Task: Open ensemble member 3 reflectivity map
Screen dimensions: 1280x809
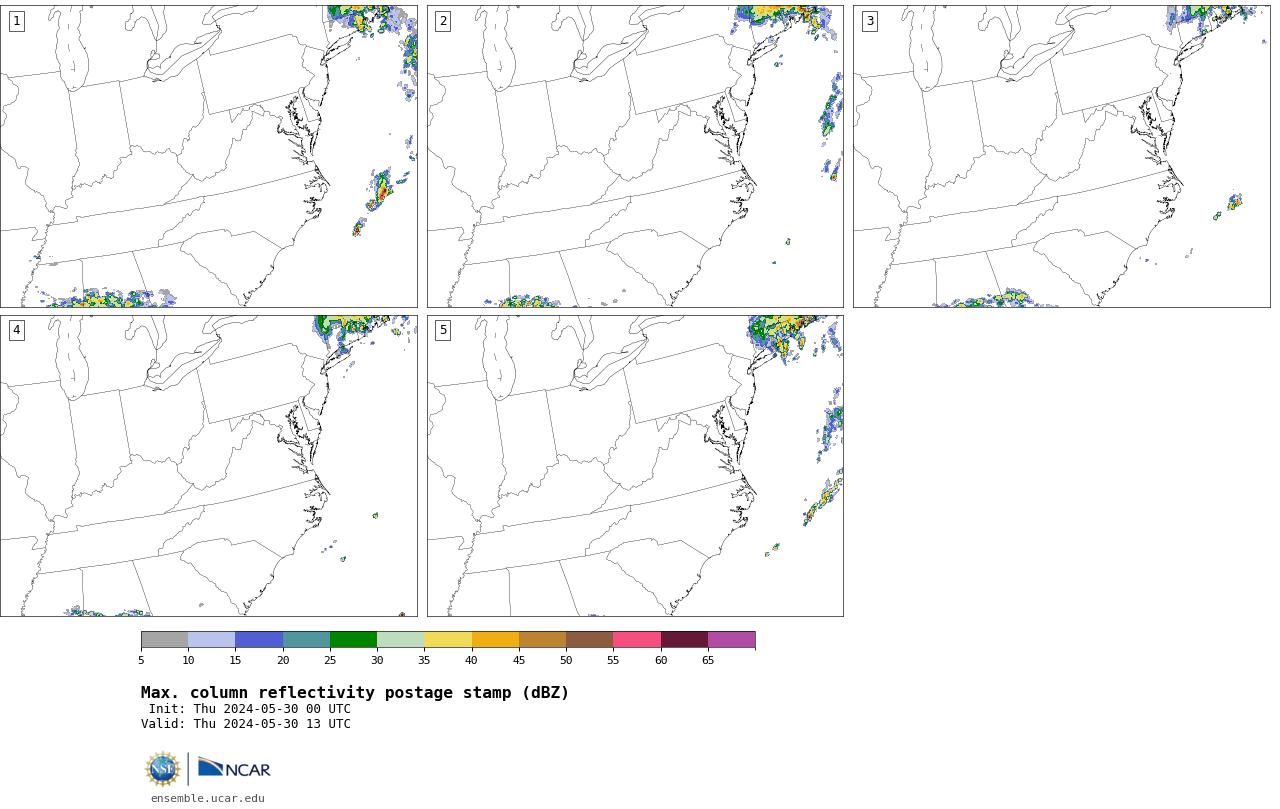Action: (x=1061, y=156)
